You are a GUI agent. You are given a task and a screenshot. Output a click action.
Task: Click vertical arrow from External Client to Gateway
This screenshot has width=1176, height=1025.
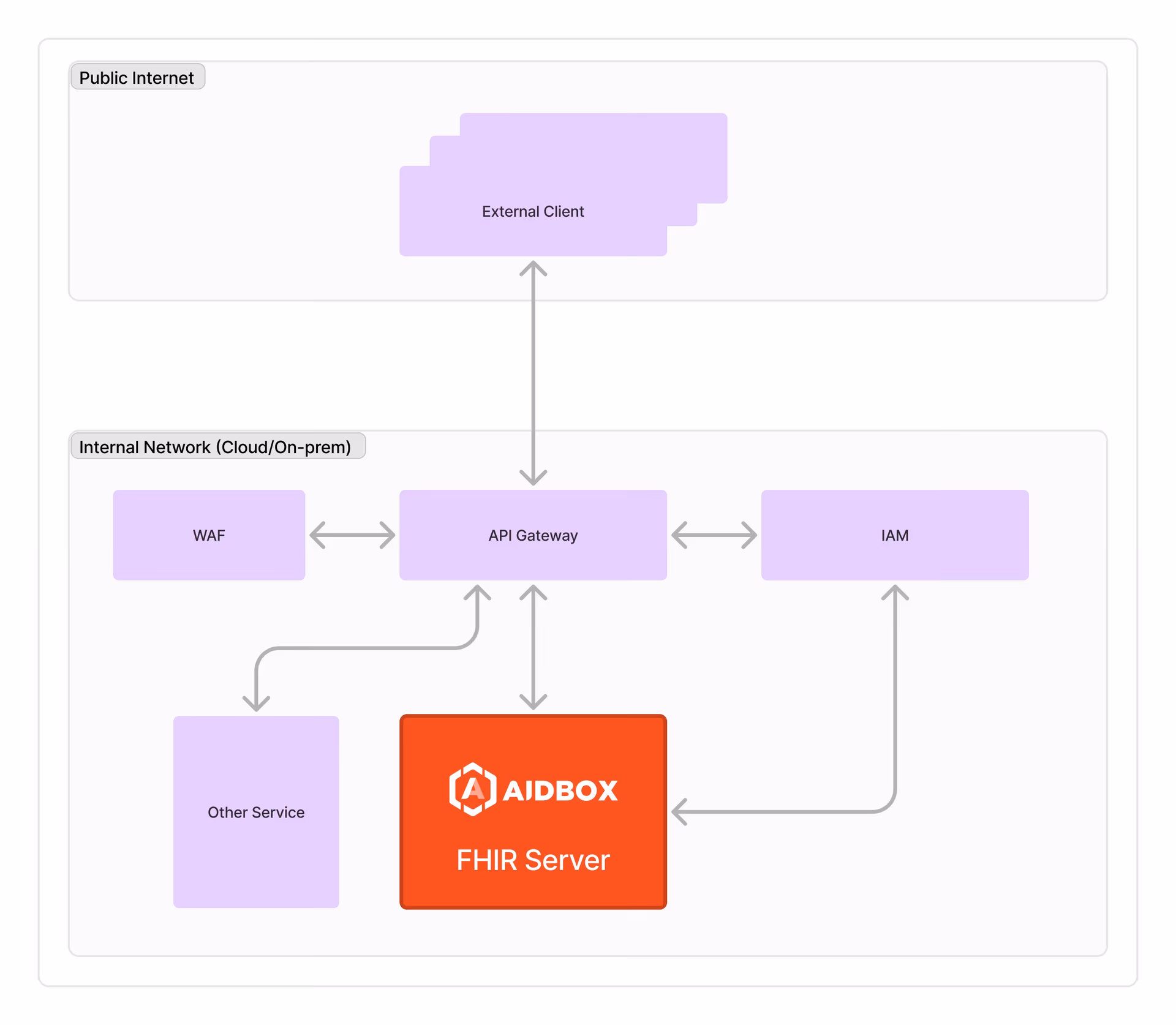(533, 374)
